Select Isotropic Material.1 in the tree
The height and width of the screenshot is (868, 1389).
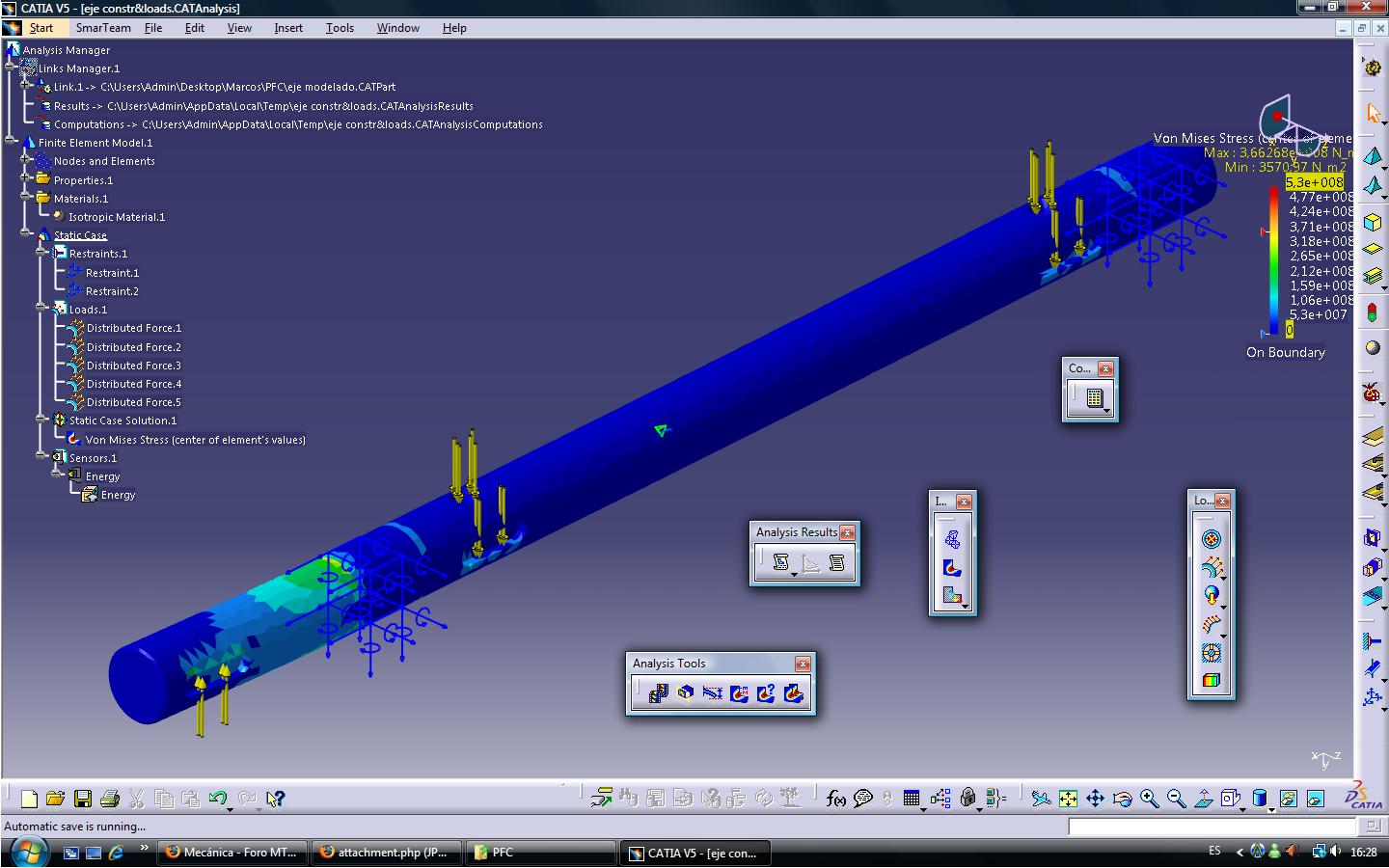pyautogui.click(x=117, y=217)
